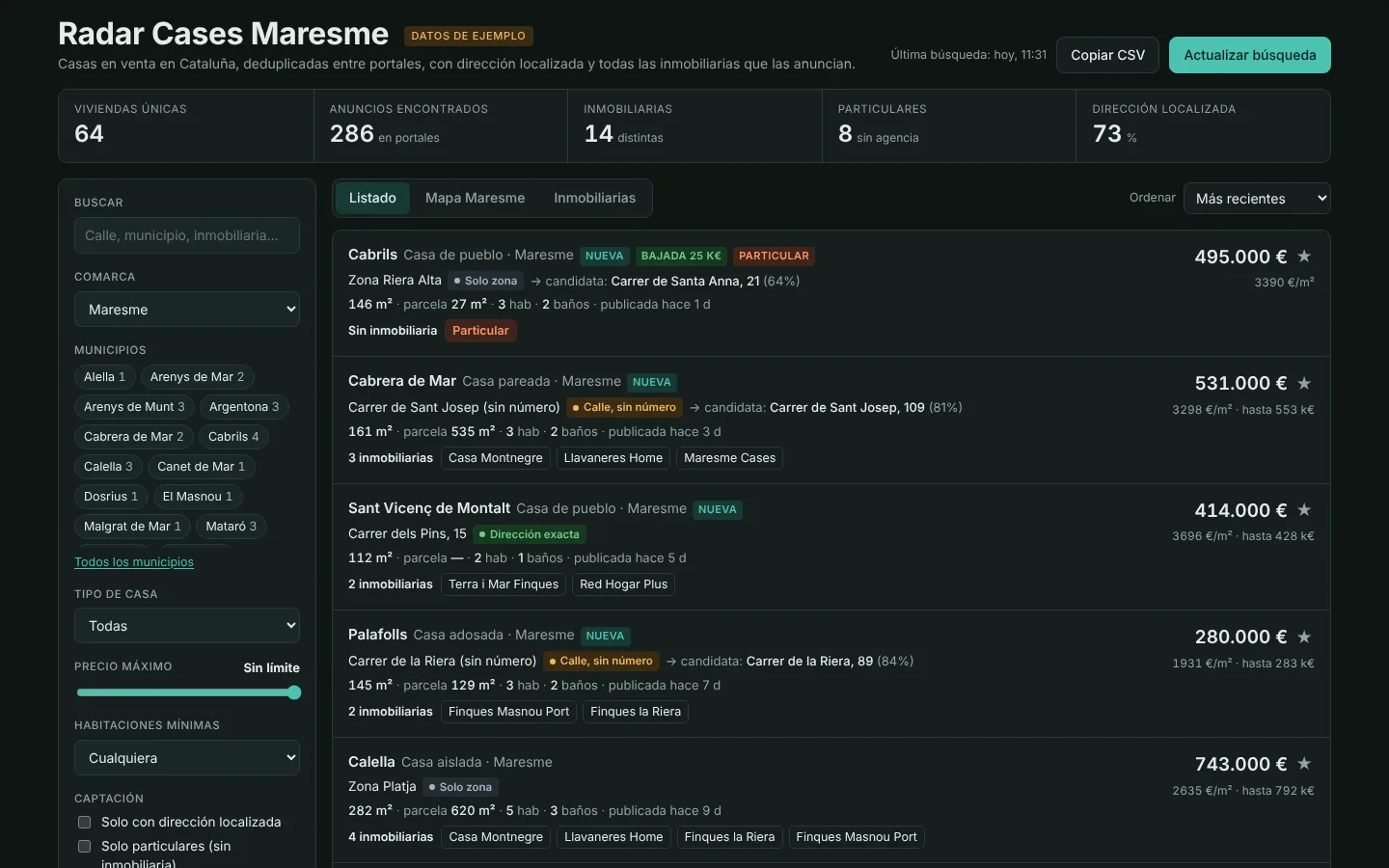The width and height of the screenshot is (1389, 868).
Task: Click the Copiar CSV button
Action: 1107,55
